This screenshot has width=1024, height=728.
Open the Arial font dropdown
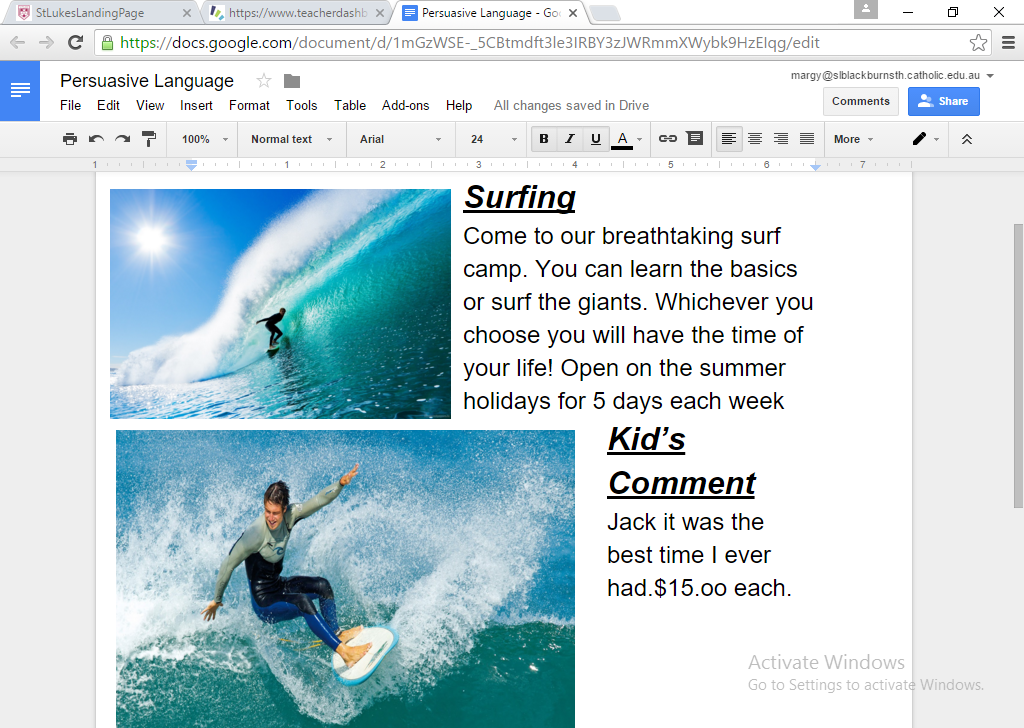tap(400, 139)
